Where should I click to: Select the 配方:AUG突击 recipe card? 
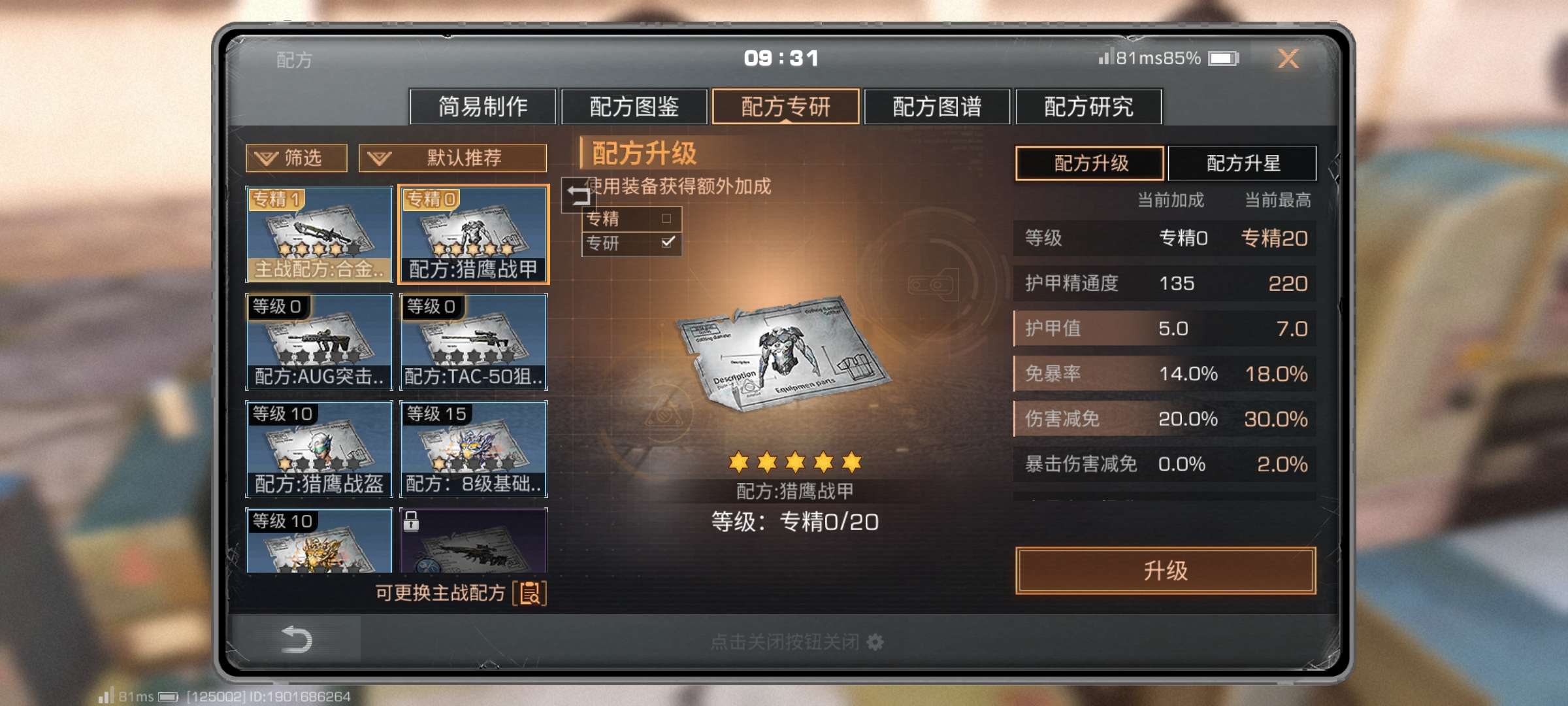[319, 342]
